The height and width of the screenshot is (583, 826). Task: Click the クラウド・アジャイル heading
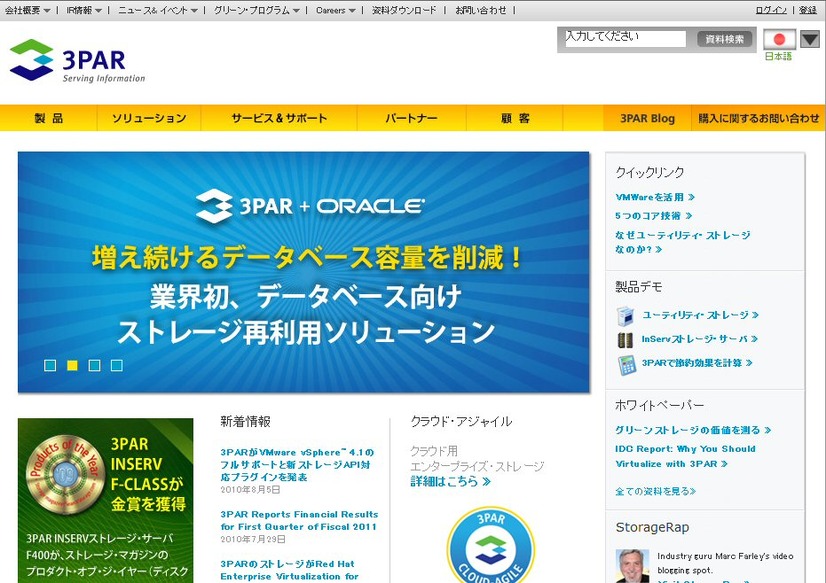[x=461, y=421]
